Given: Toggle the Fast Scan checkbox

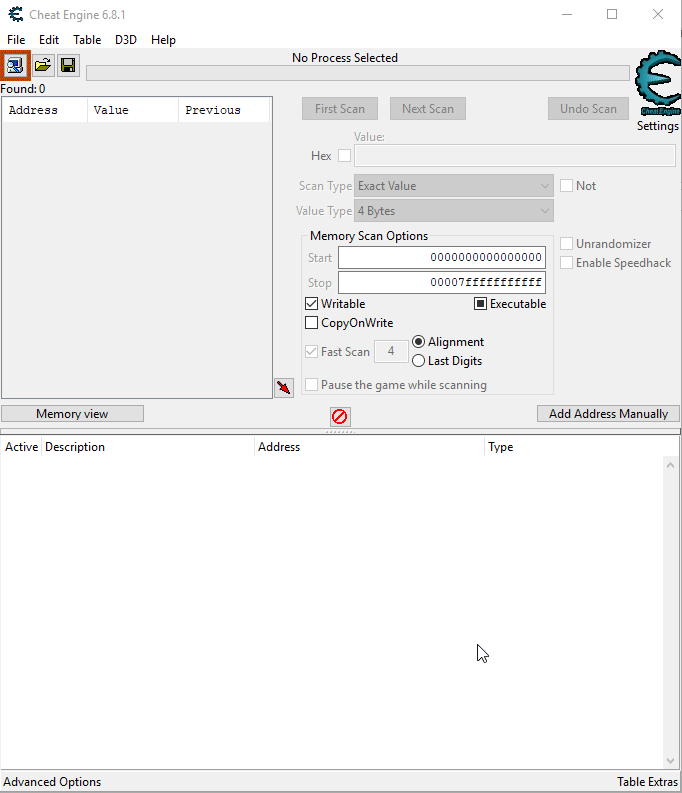Looking at the screenshot, I should 311,351.
